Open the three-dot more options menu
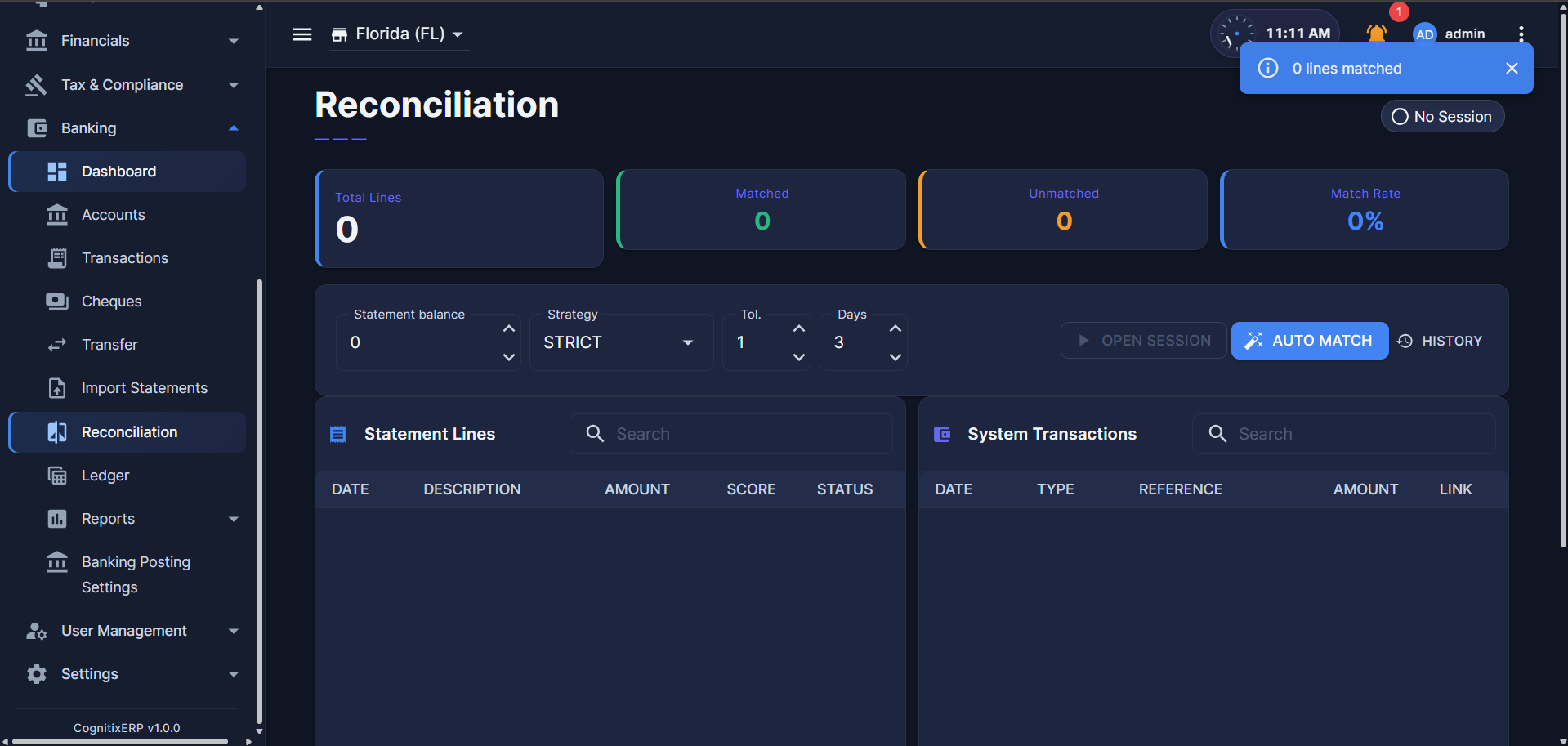 tap(1521, 34)
